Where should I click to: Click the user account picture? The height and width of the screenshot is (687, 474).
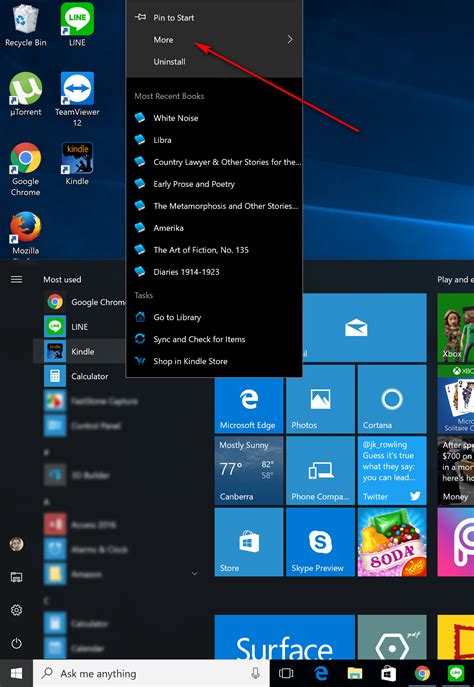coord(16,544)
